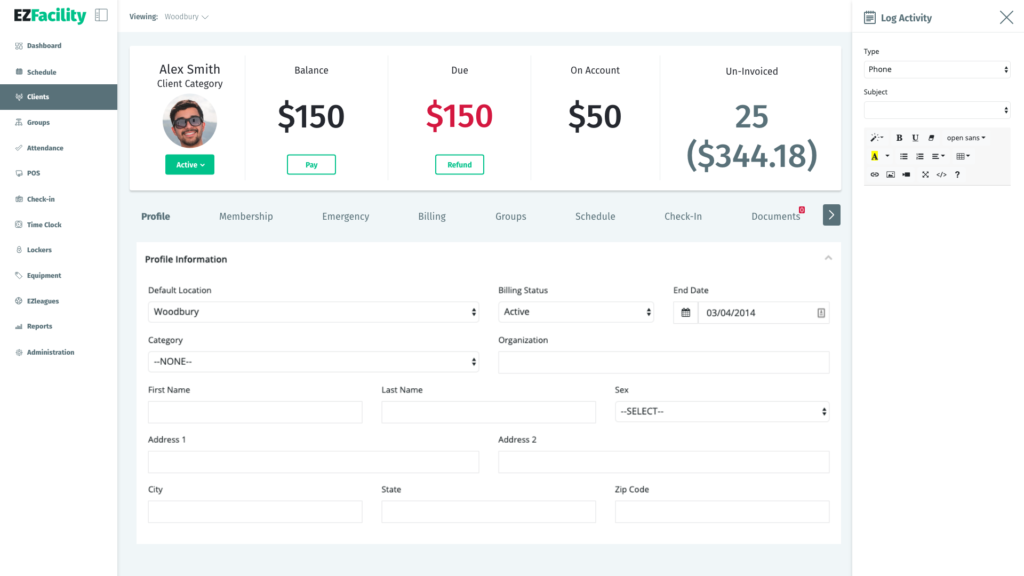Toggle the client's Active status
Viewport: 1024px width, 576px height.
pyautogui.click(x=189, y=164)
